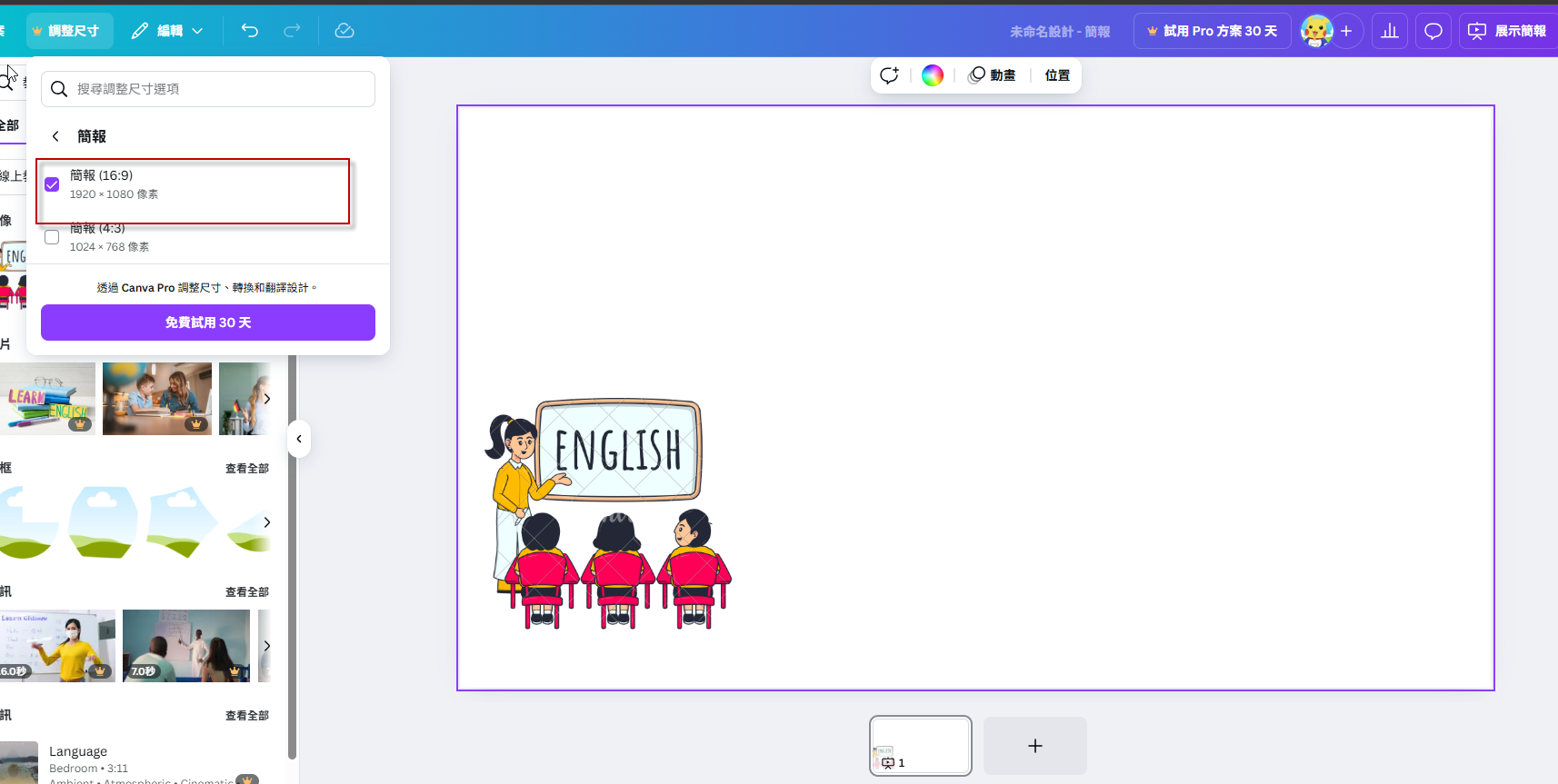Open the rainbow background color picker
This screenshot has height=784, width=1558.
(x=933, y=75)
